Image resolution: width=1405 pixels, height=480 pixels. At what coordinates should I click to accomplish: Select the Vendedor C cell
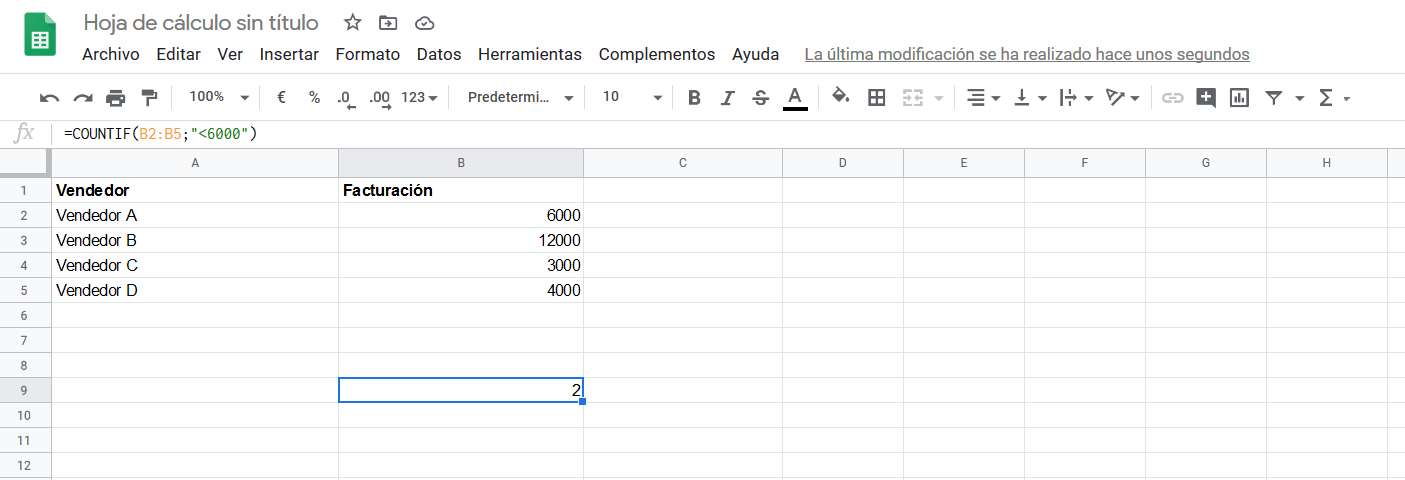coord(195,265)
